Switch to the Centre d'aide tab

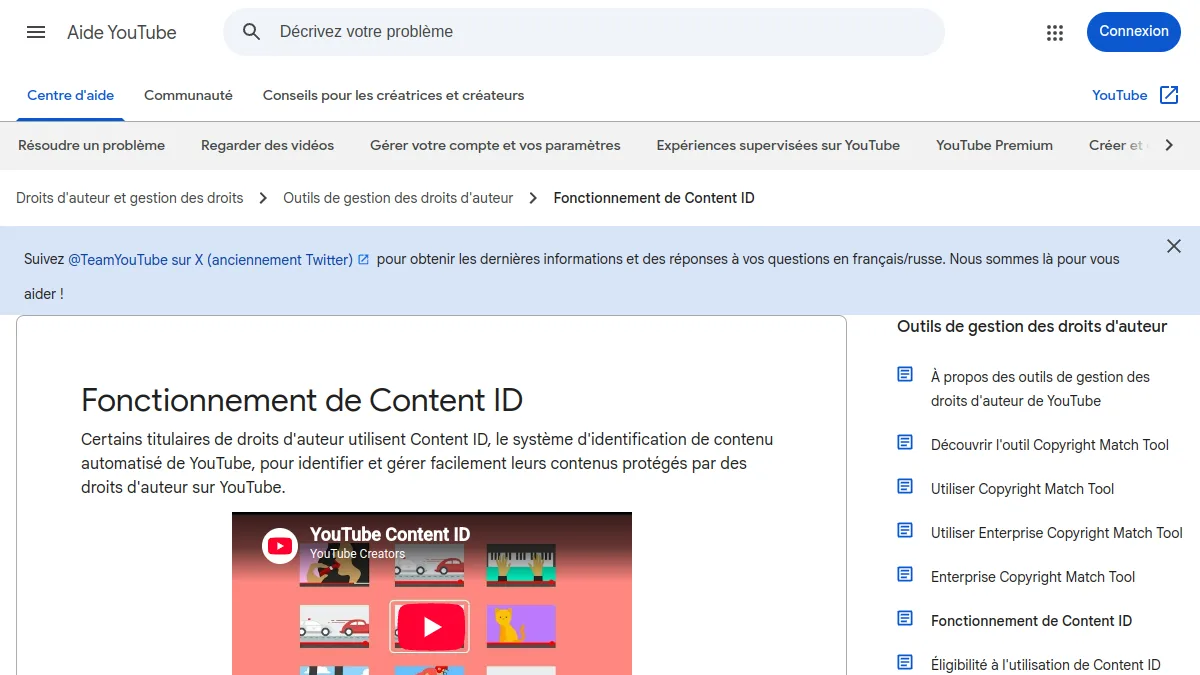(x=70, y=96)
